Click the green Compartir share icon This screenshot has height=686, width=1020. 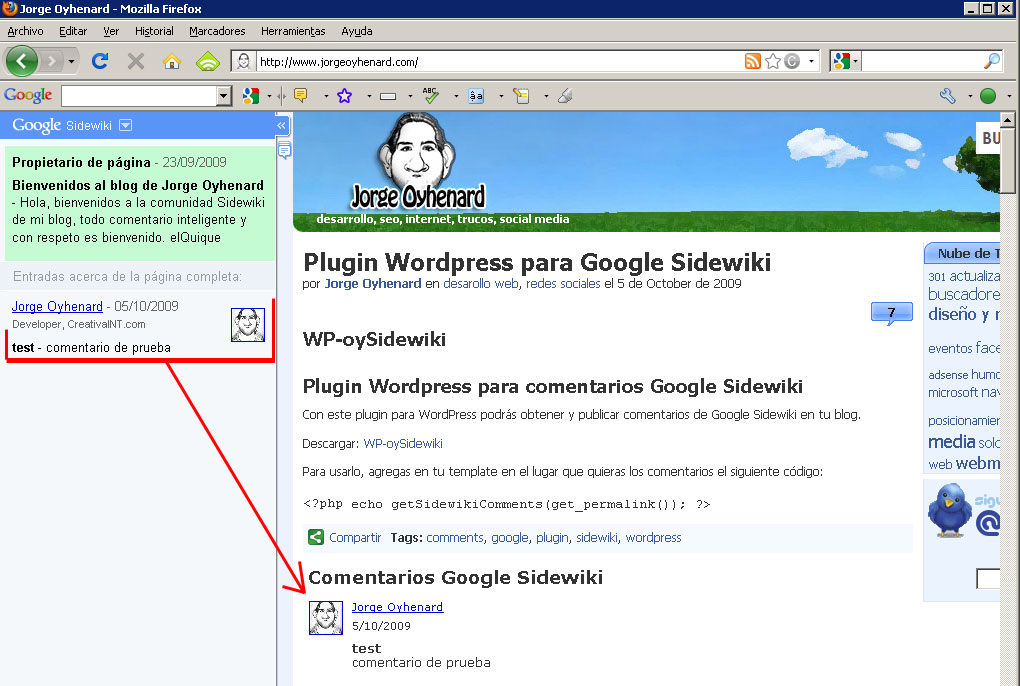coord(315,537)
